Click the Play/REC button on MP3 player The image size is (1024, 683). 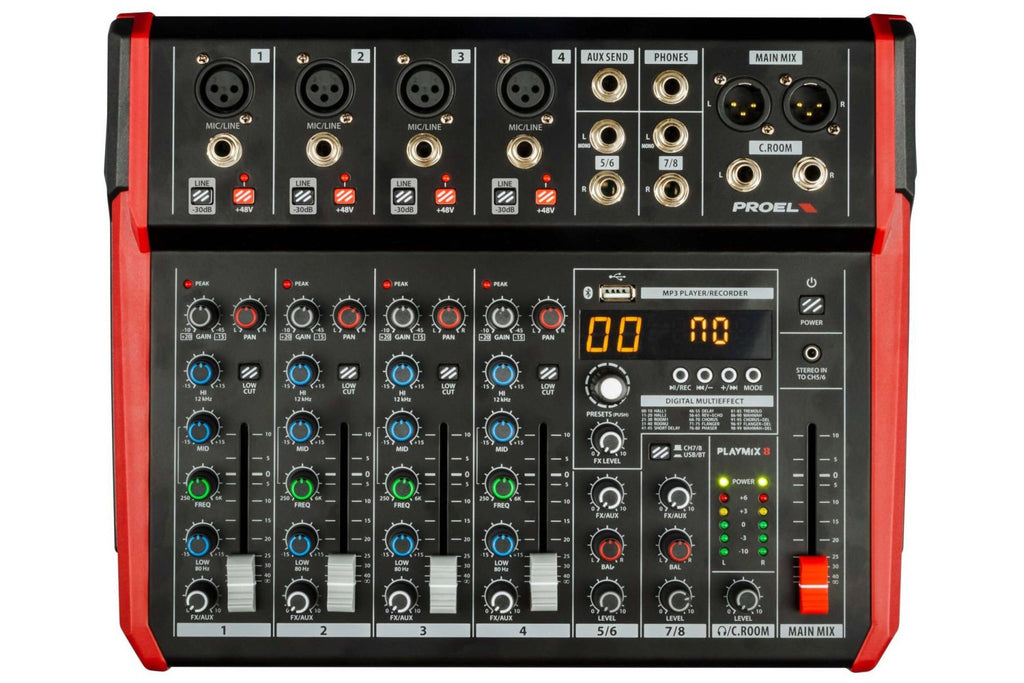[x=680, y=375]
